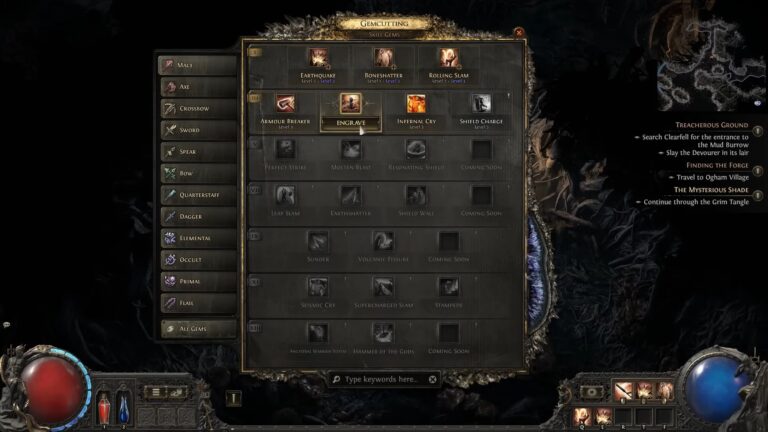This screenshot has width=768, height=432.
Task: Open the Quarterstaff gem category
Action: click(x=198, y=194)
